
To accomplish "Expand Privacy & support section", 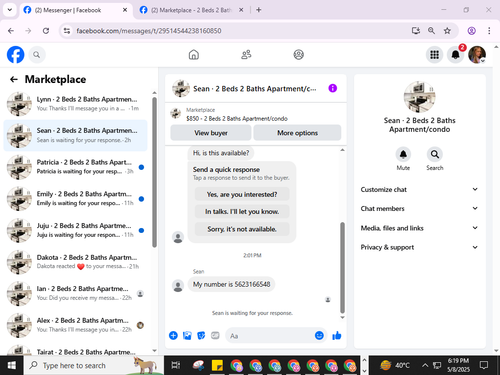I will click(419, 247).
